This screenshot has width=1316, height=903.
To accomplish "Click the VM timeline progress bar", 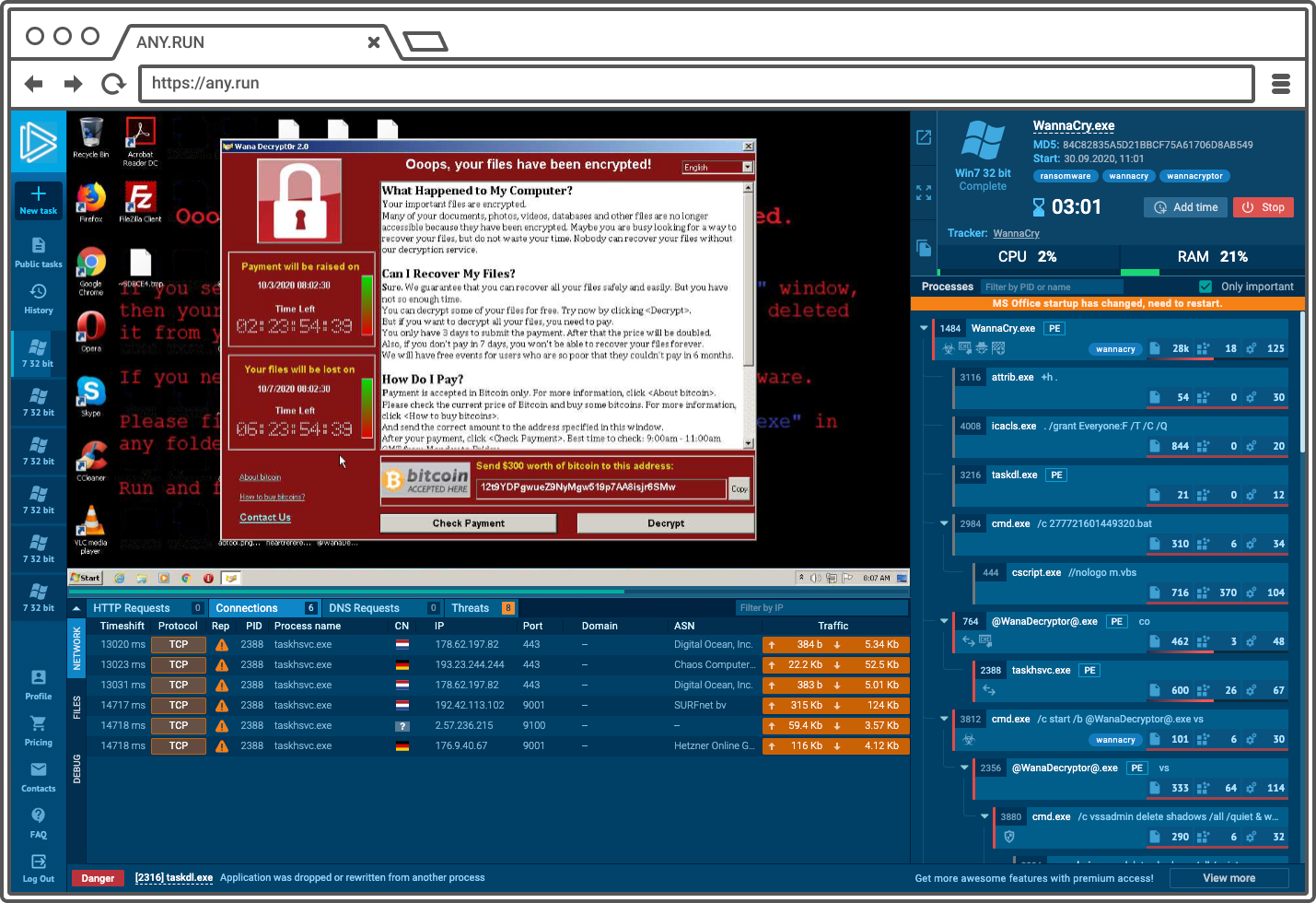I will click(488, 592).
